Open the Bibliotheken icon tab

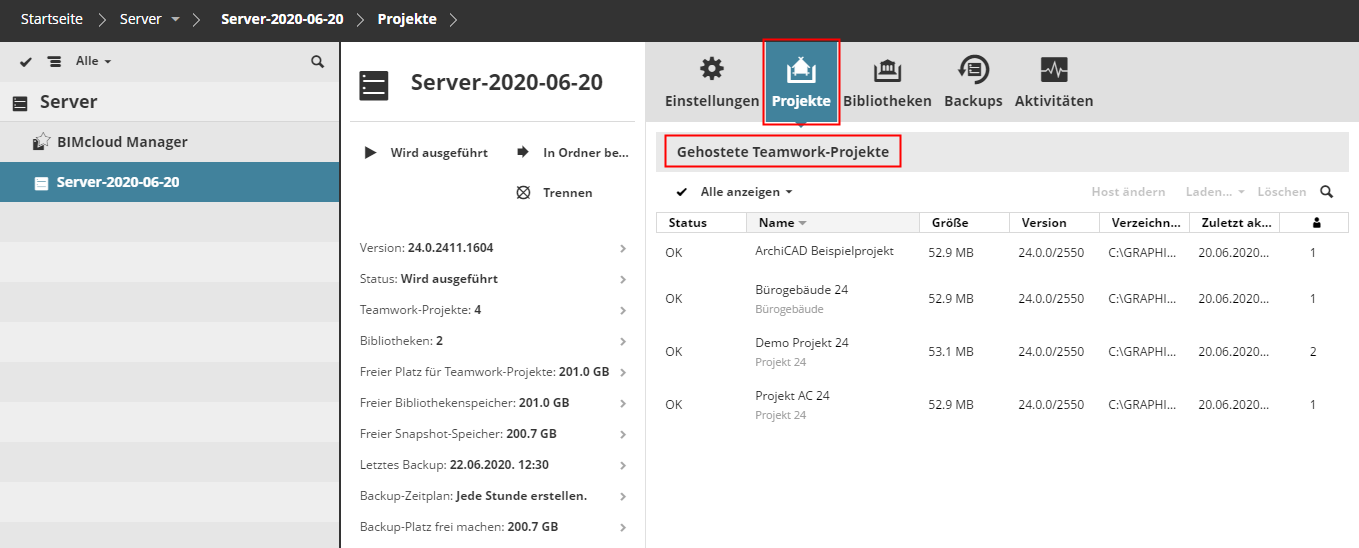click(x=887, y=70)
